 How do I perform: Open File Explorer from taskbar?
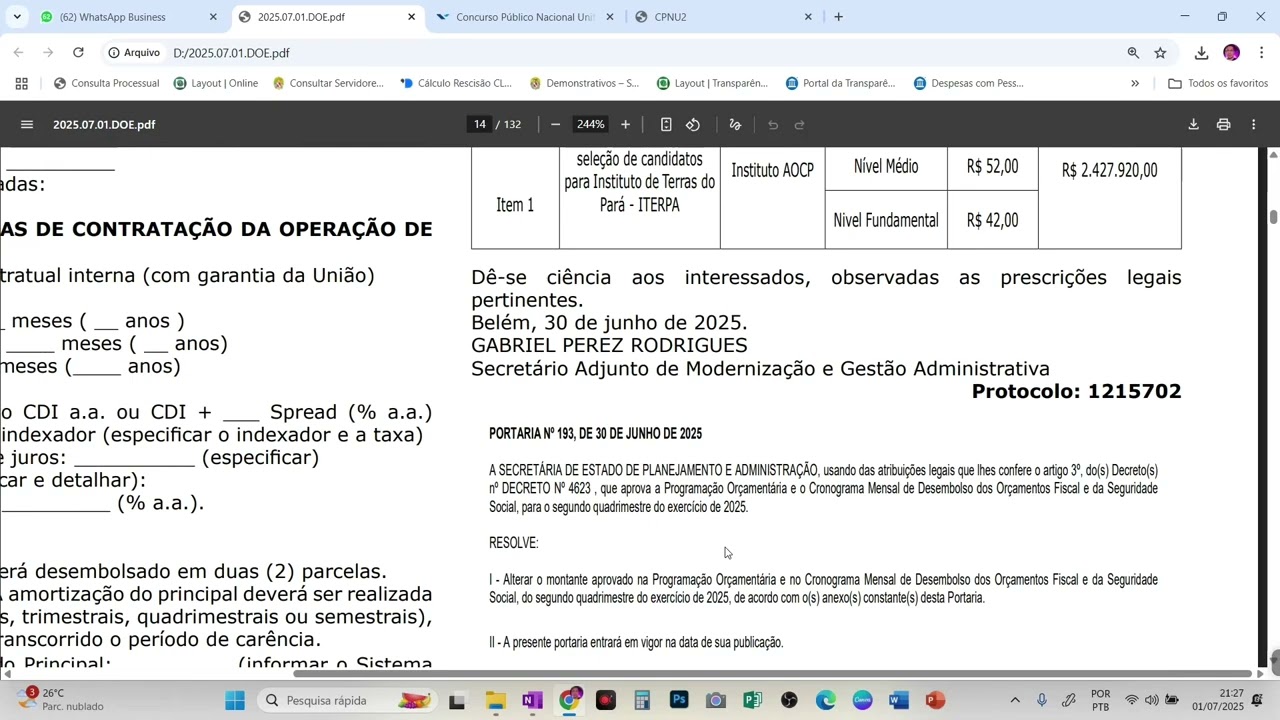(495, 700)
